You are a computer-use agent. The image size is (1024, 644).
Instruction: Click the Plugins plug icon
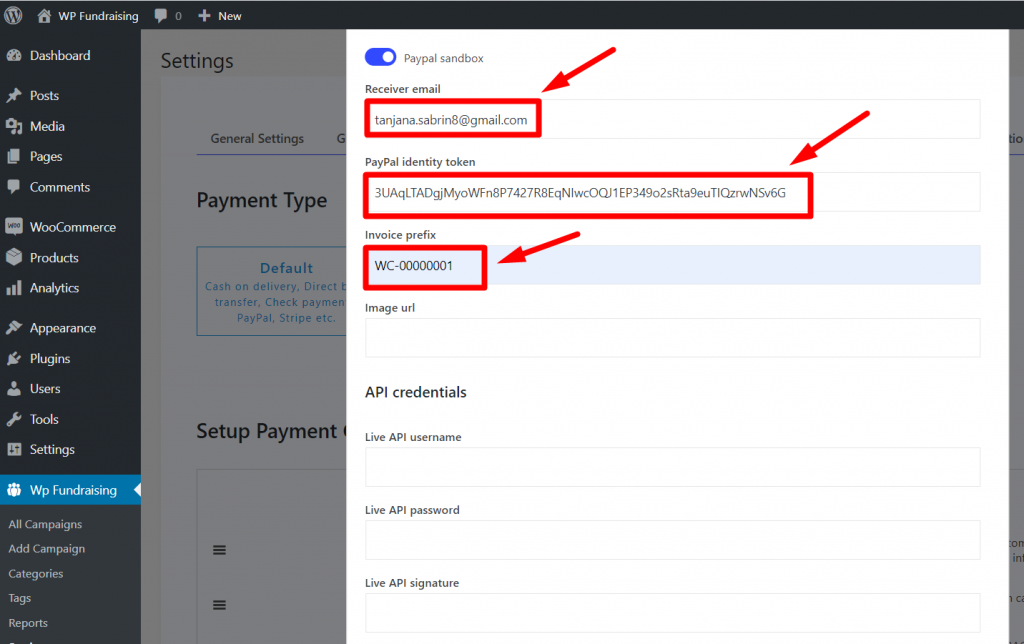[x=14, y=359]
